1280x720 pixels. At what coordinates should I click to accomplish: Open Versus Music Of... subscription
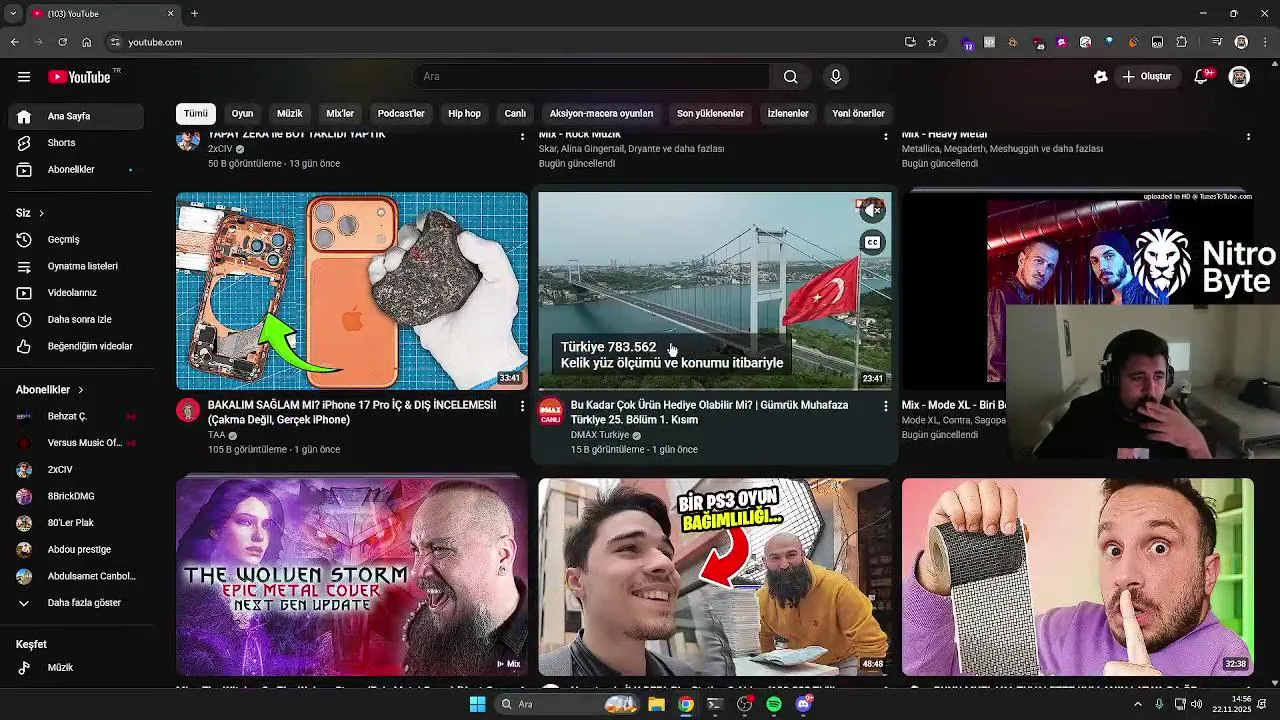pyautogui.click(x=76, y=443)
